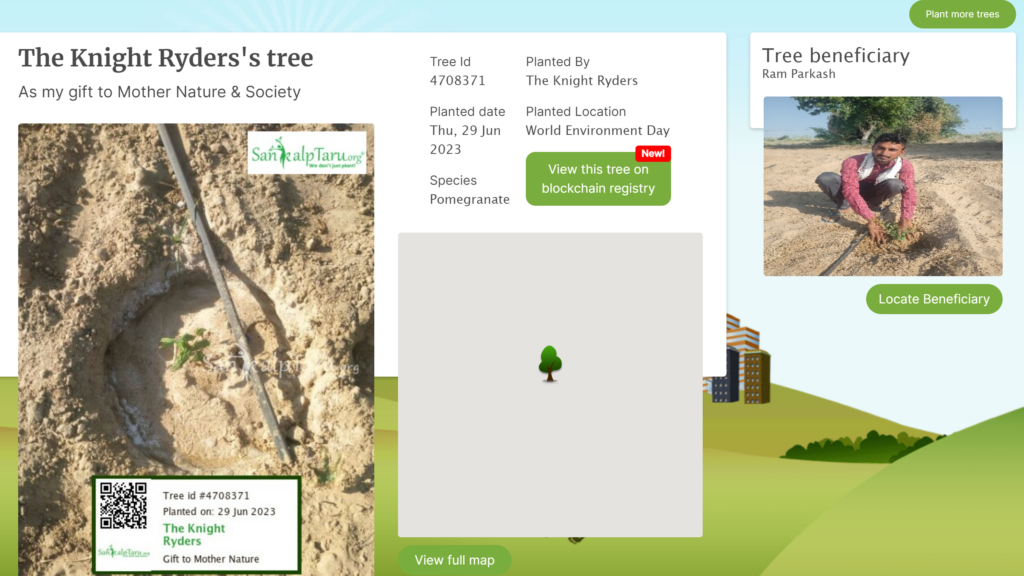Select the Tree Id value 4708371

[x=457, y=80]
